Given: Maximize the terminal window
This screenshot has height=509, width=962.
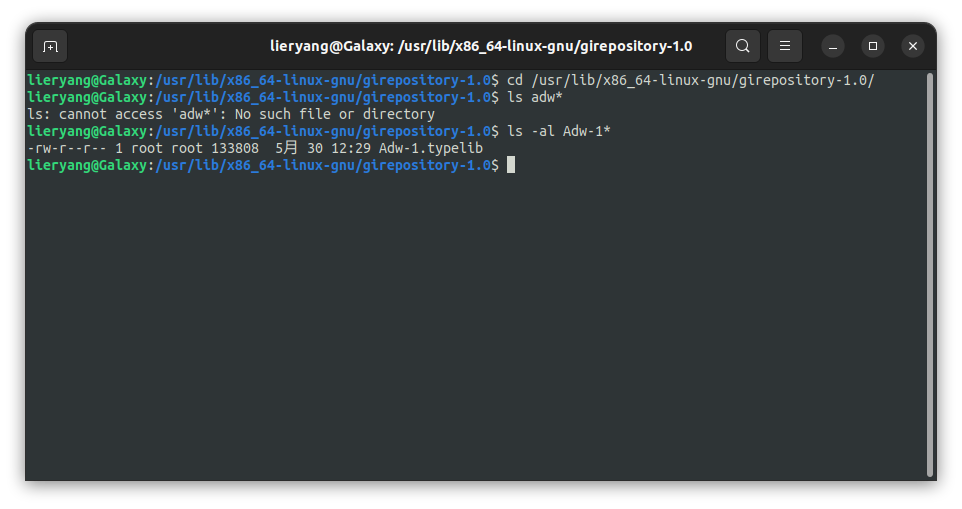Looking at the screenshot, I should (x=872, y=47).
